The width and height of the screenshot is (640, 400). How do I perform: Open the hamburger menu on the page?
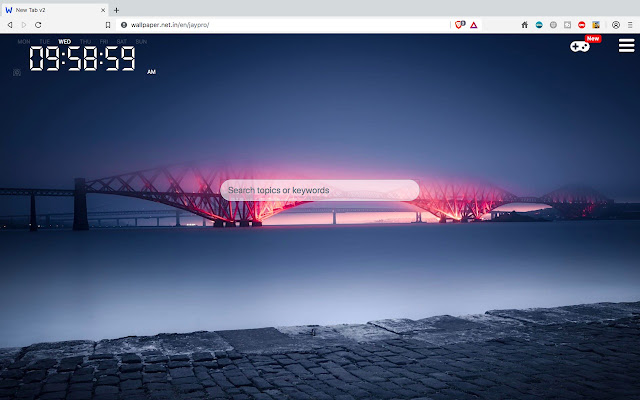[x=626, y=45]
